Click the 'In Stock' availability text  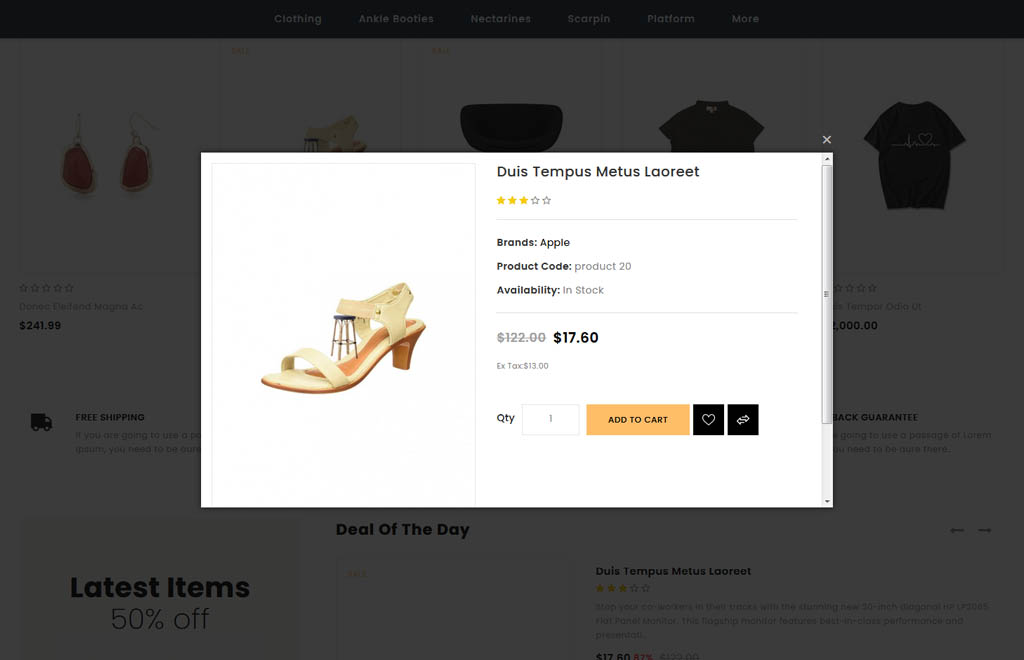[x=583, y=290]
